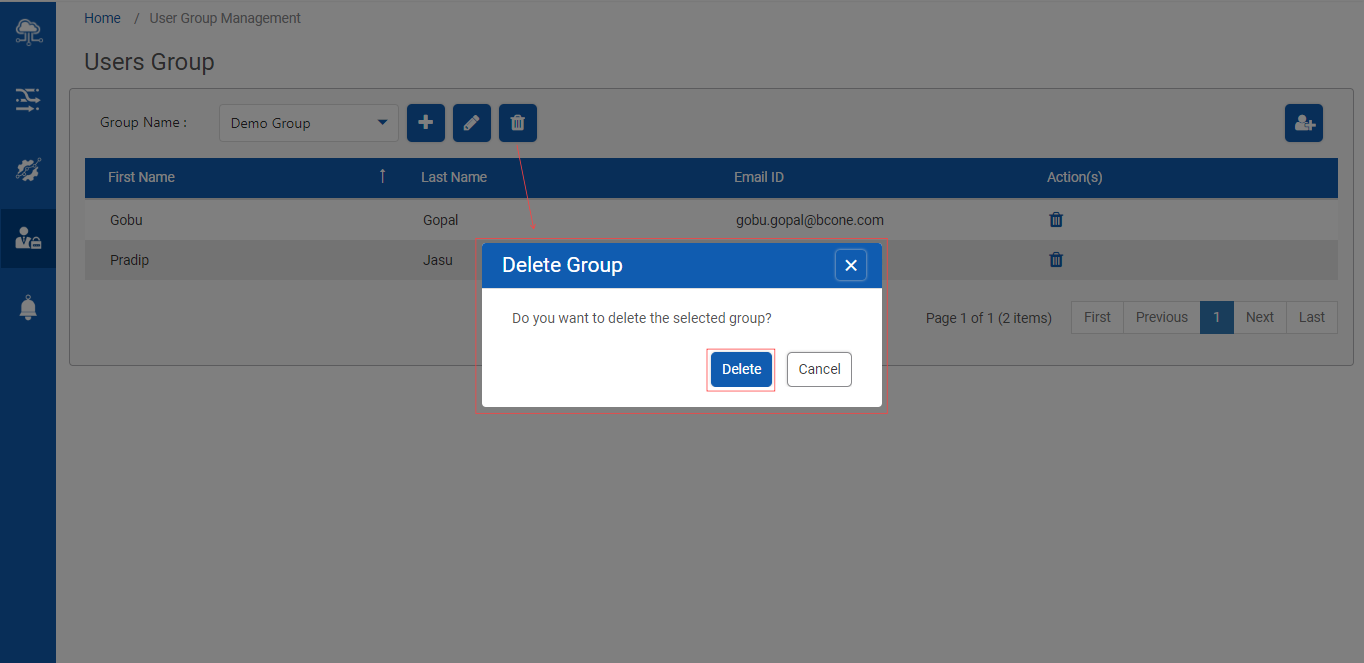The width and height of the screenshot is (1364, 663).
Task: Confirm with the Delete button
Action: [x=742, y=369]
